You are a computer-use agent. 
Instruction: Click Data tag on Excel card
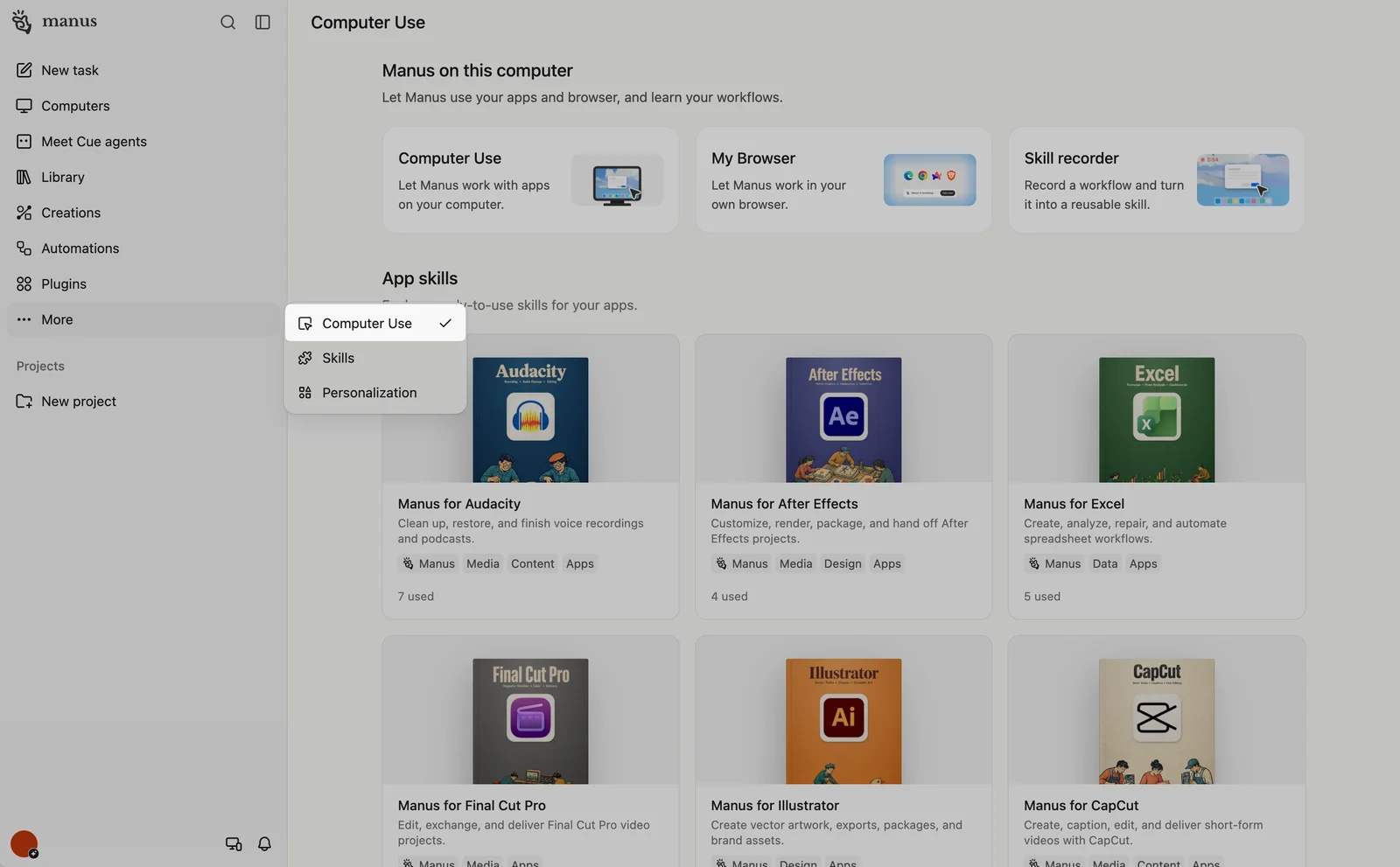pyautogui.click(x=1105, y=564)
